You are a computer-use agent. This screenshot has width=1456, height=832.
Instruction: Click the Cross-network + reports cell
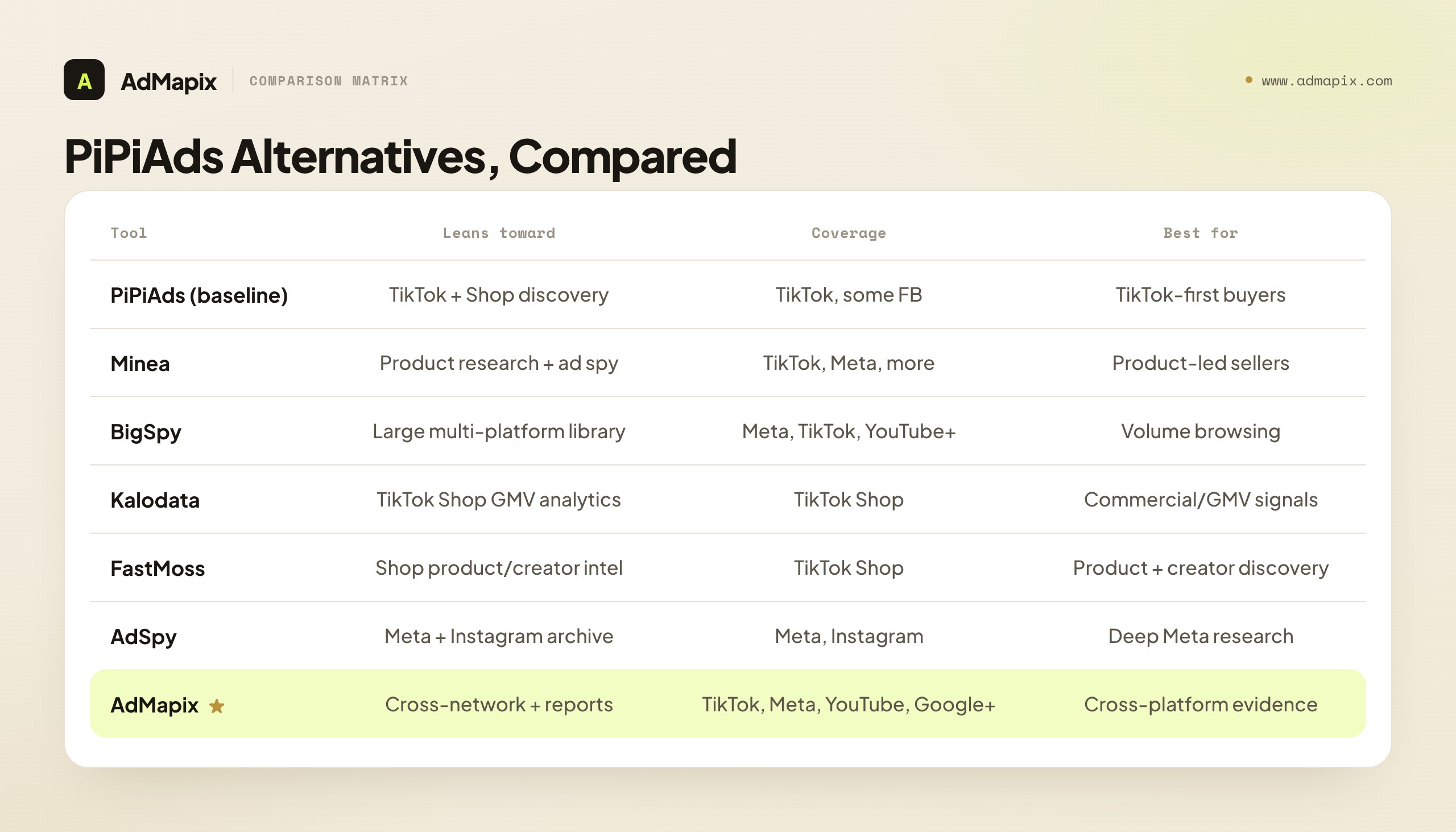tap(499, 704)
